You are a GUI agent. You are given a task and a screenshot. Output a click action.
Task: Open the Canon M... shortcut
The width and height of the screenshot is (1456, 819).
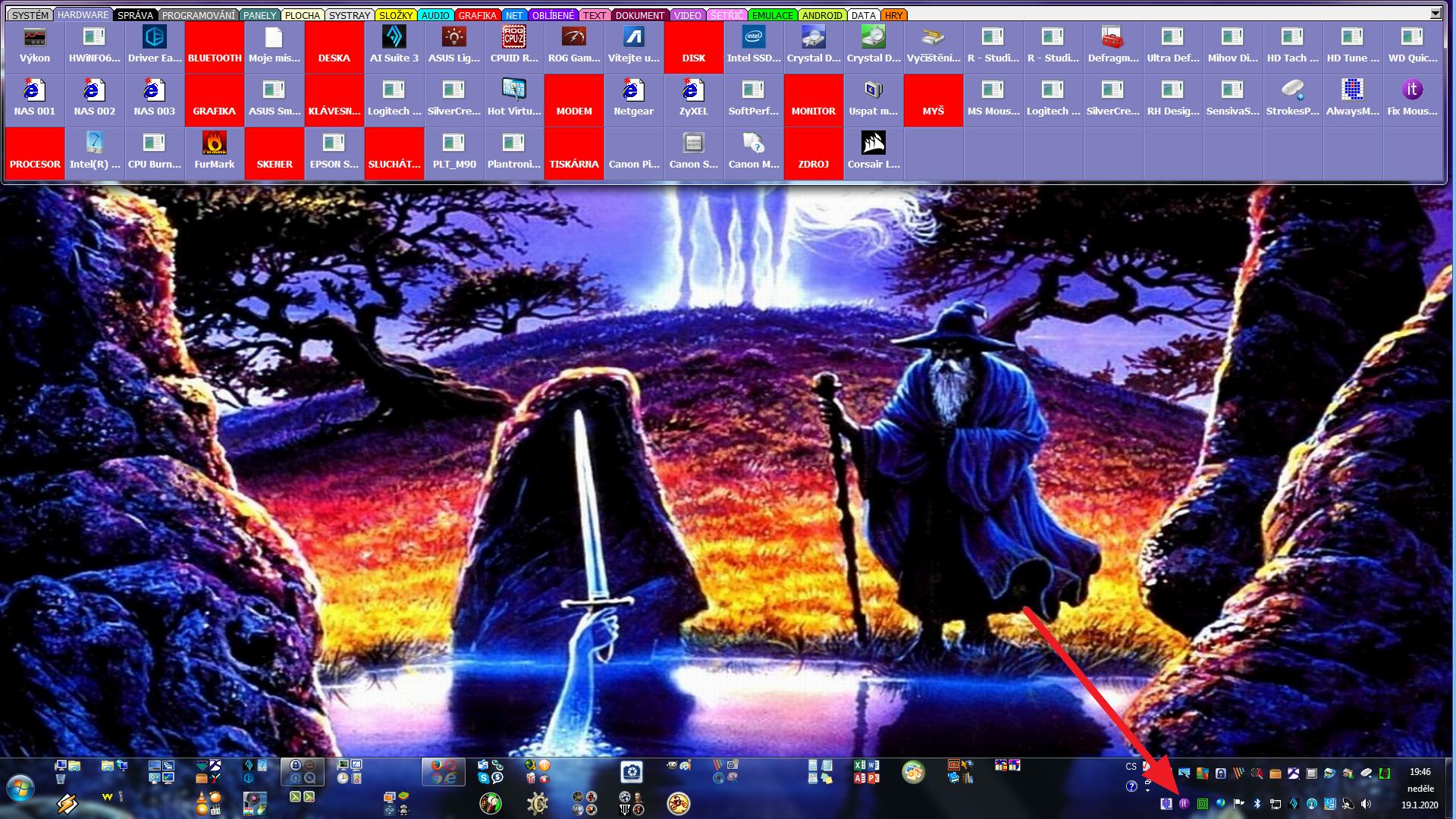click(x=754, y=153)
